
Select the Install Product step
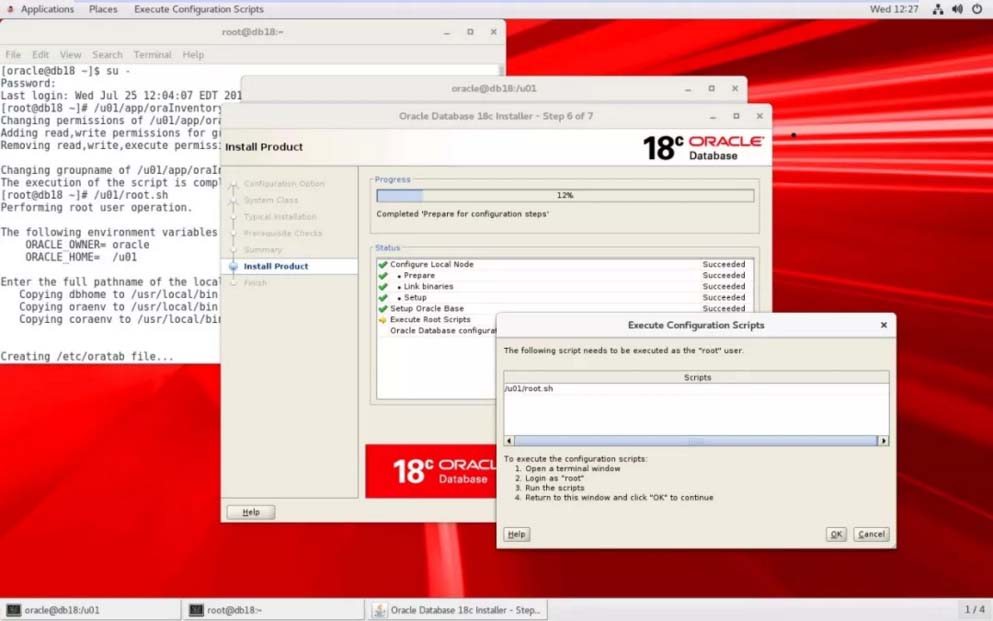click(x=276, y=266)
